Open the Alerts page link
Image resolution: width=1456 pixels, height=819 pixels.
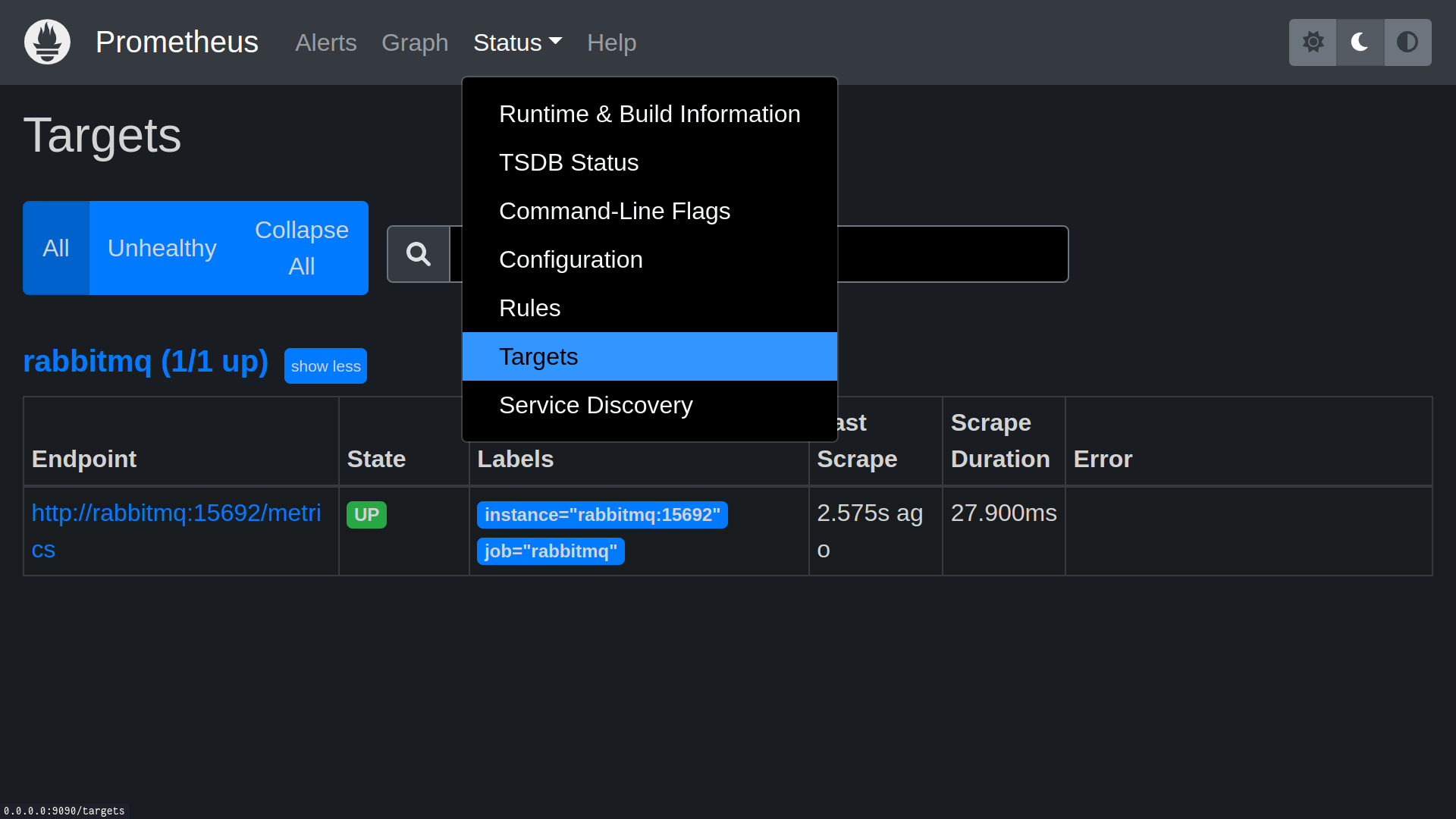tap(325, 42)
